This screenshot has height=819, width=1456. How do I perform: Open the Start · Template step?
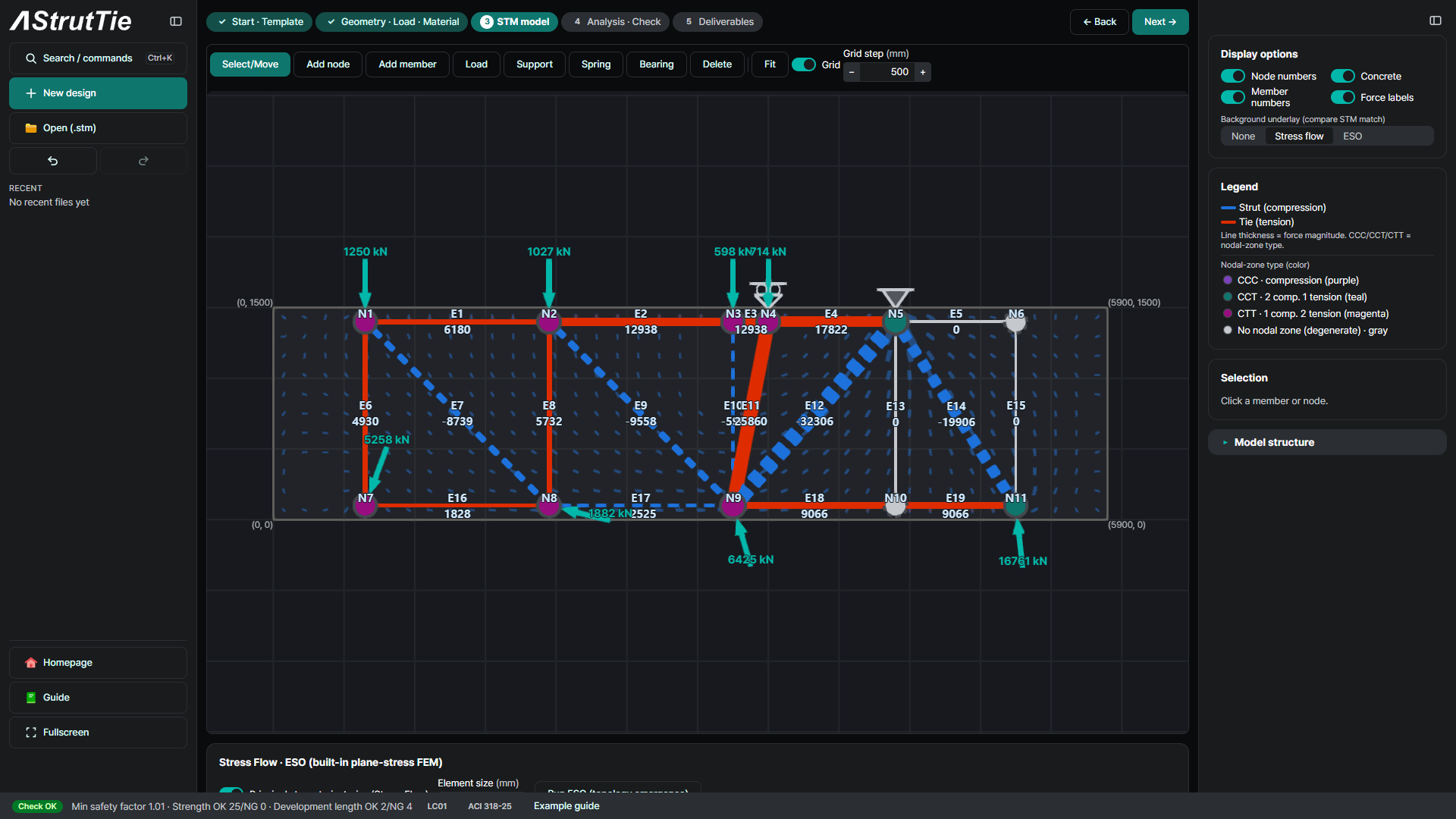(259, 22)
